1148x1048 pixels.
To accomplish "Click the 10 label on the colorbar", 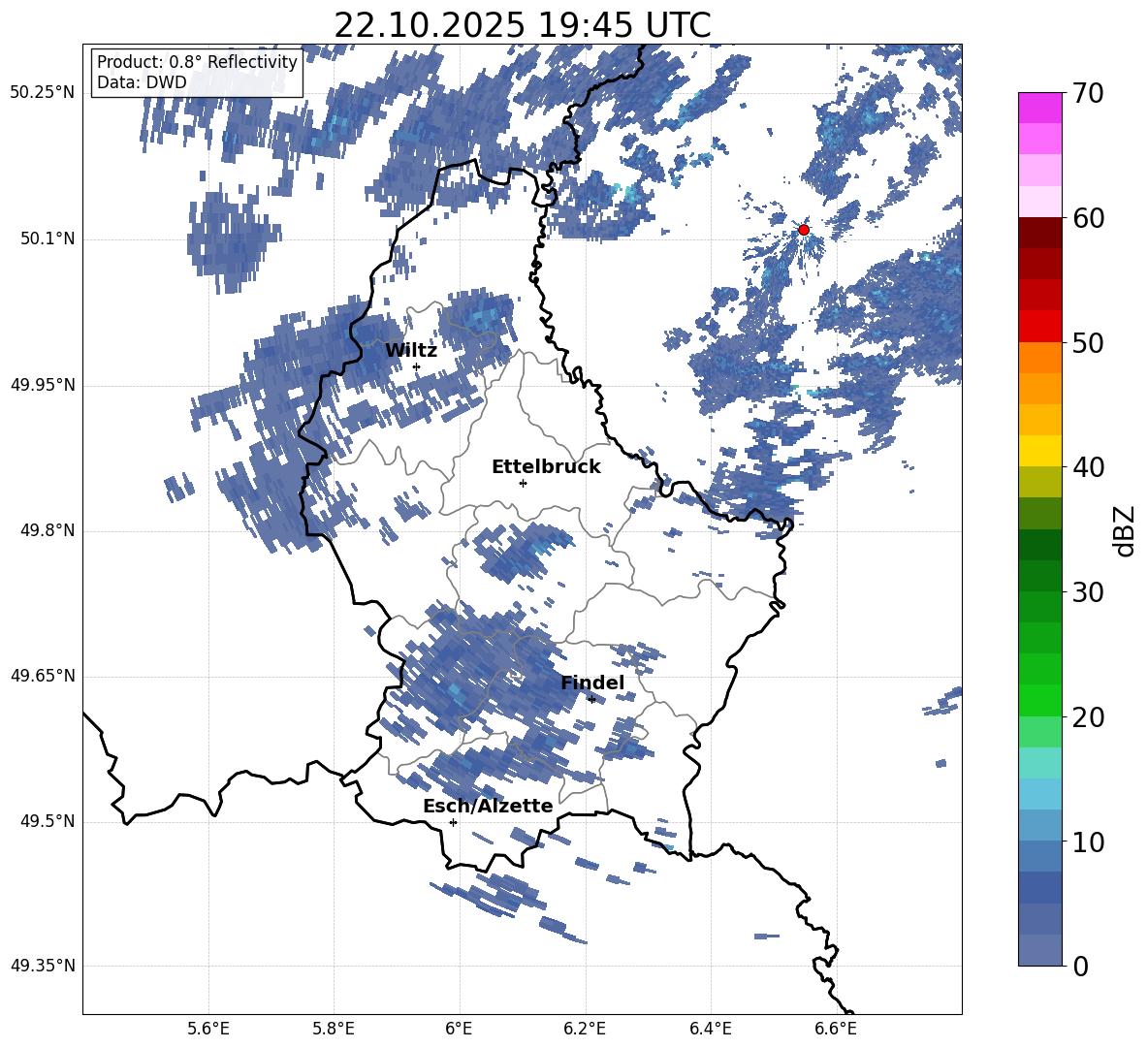I will click(1088, 842).
